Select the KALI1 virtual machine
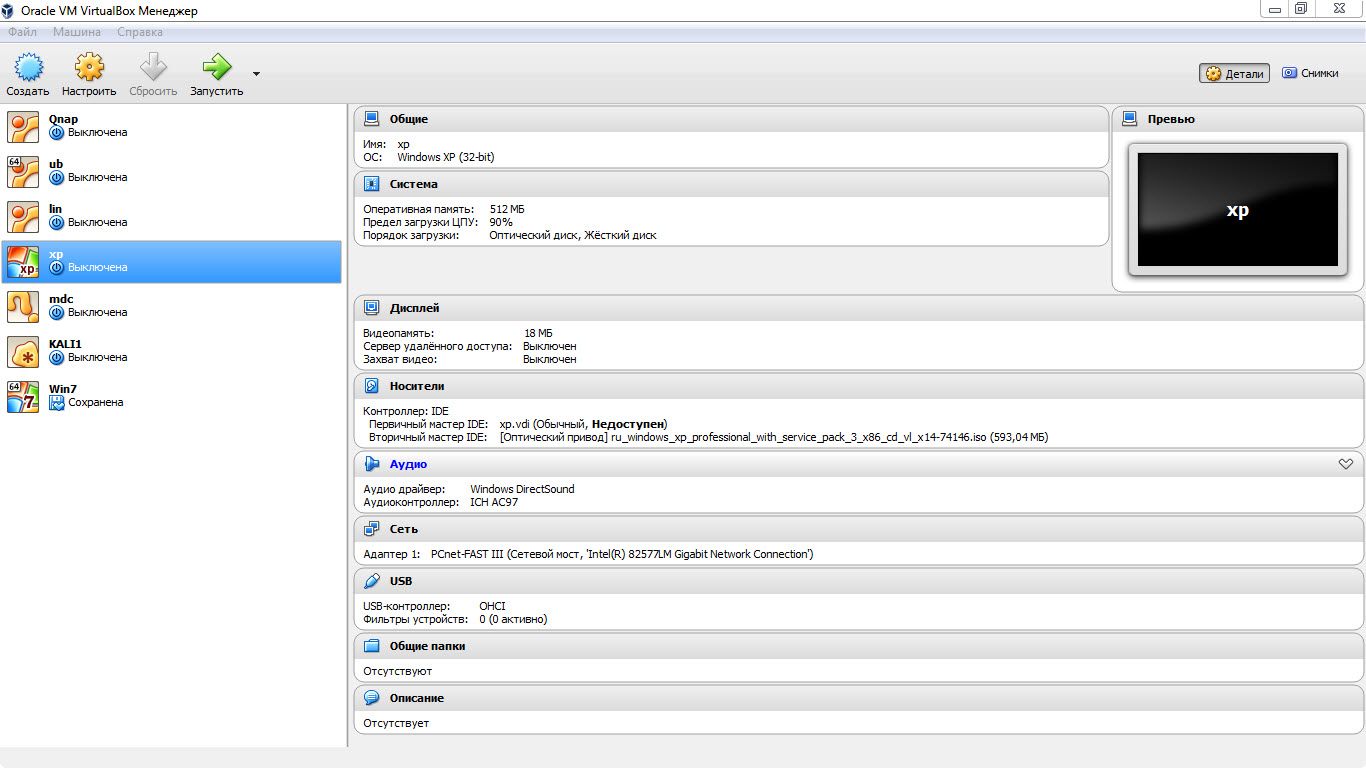This screenshot has width=1366, height=768. point(172,352)
